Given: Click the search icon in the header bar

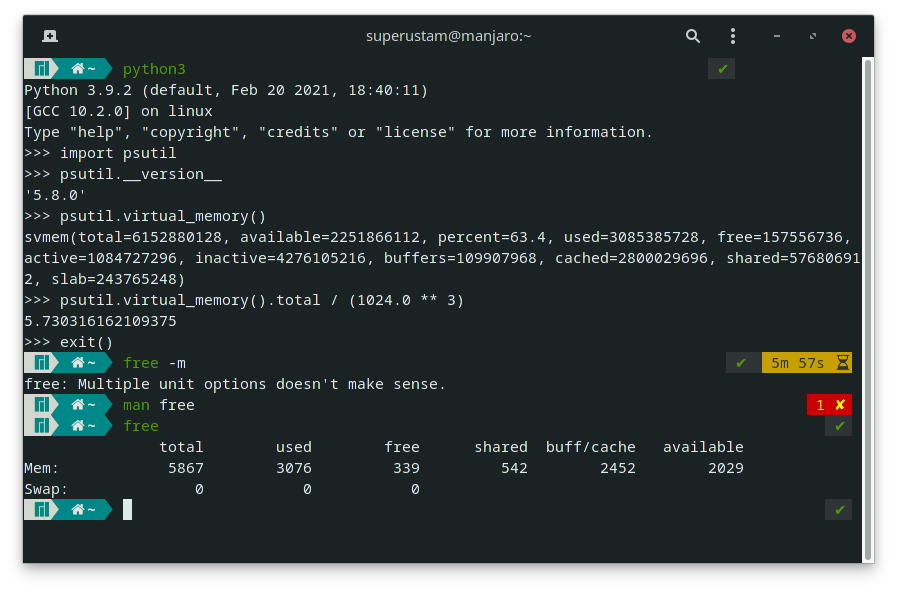Looking at the screenshot, I should (693, 35).
